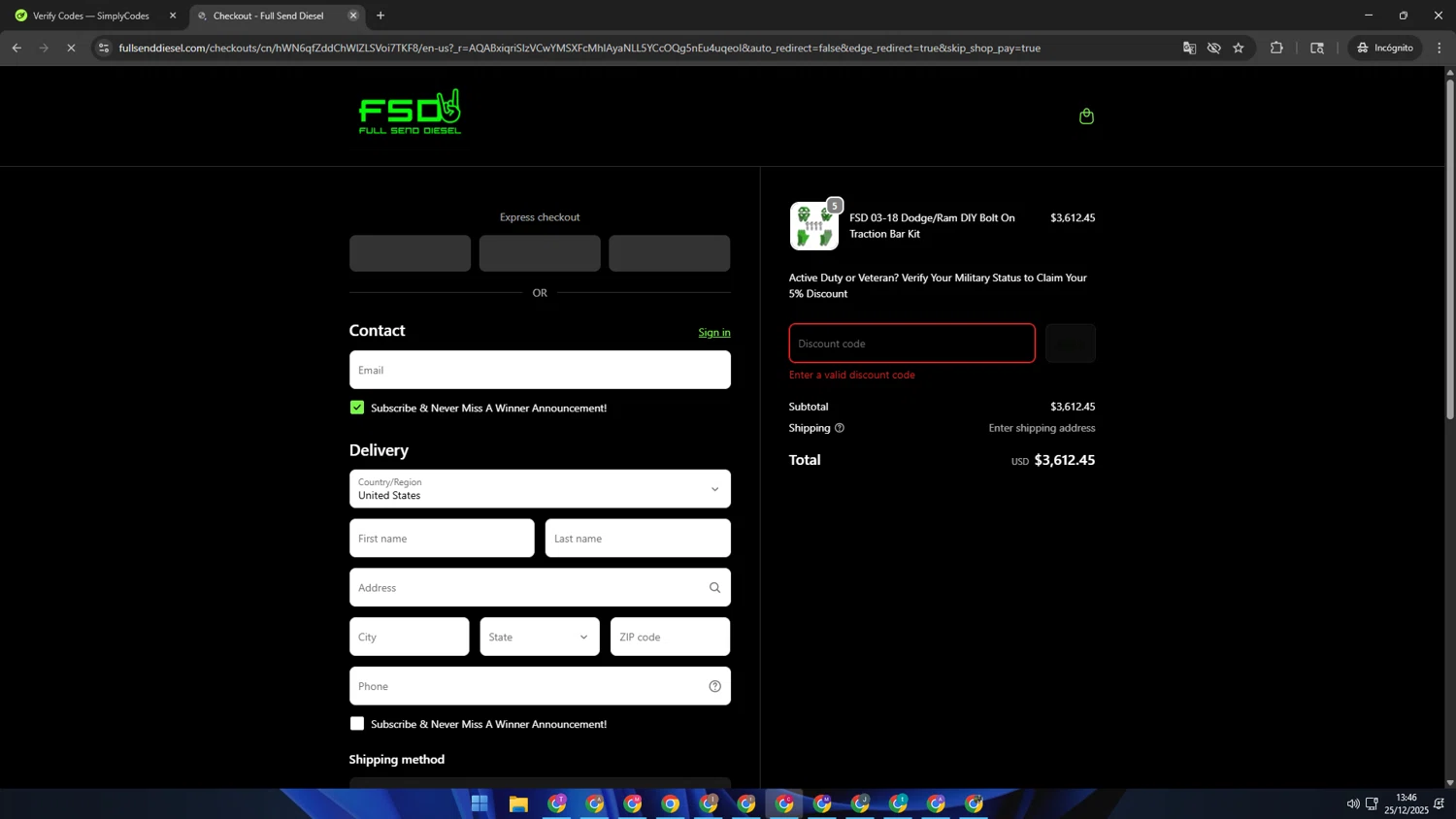This screenshot has width=1456, height=819.
Task: Bookmark this page with the star icon
Action: (x=1239, y=48)
